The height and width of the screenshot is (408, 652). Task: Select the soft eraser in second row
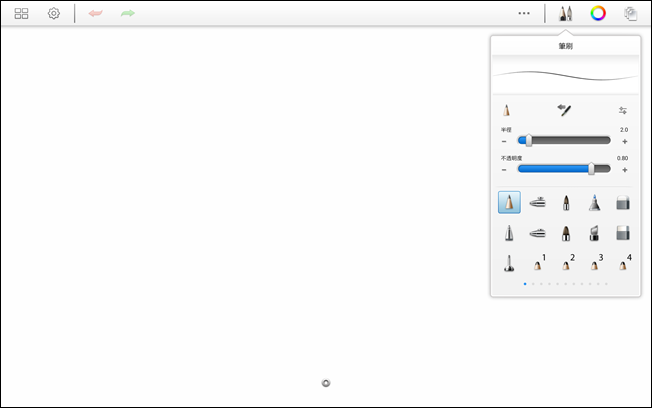click(622, 233)
